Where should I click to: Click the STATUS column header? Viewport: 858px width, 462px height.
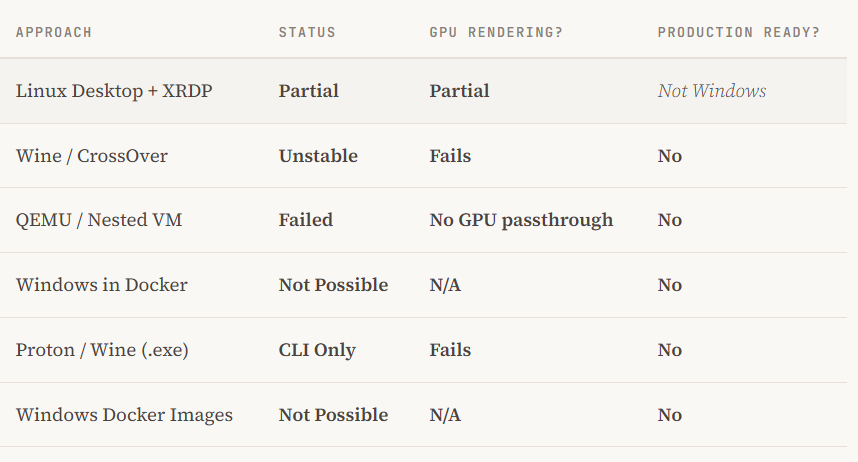(307, 32)
